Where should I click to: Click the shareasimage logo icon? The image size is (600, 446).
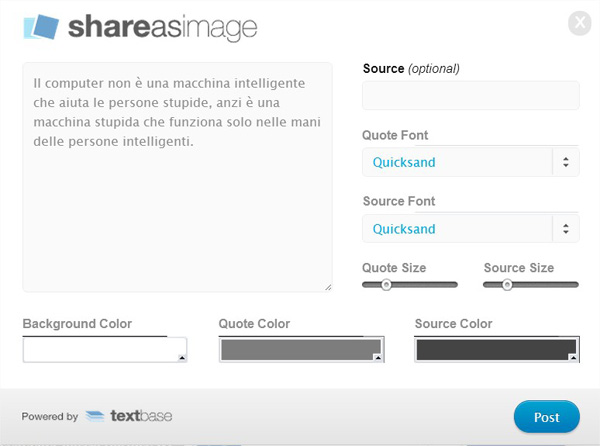click(41, 27)
